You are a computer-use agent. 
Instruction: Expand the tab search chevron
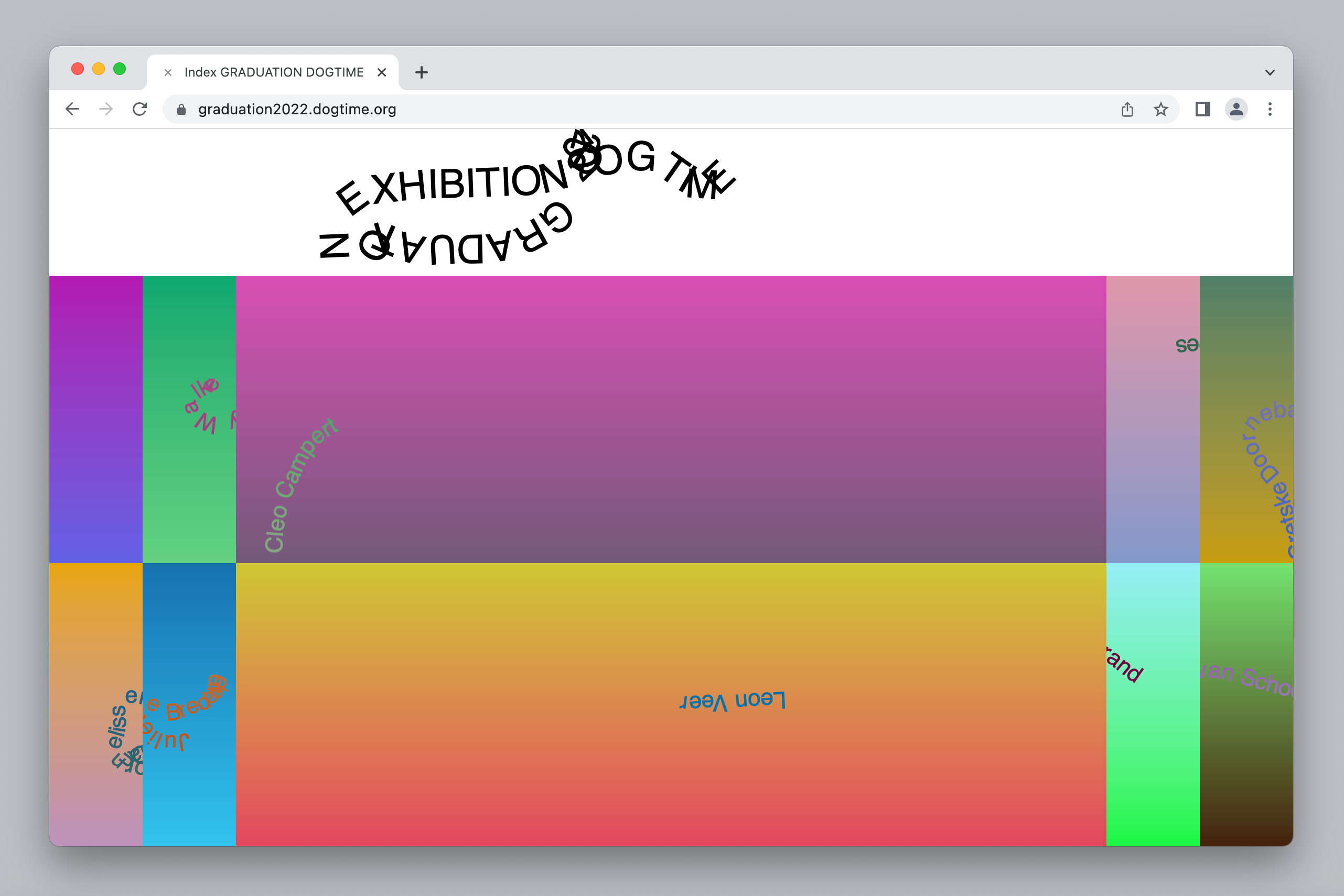click(x=1270, y=72)
